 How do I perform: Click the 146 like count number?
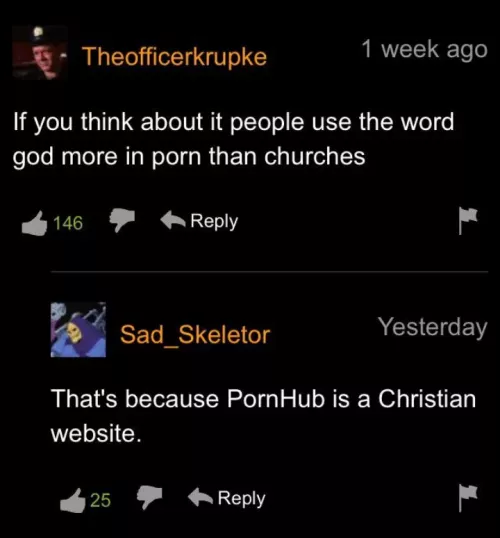(68, 223)
